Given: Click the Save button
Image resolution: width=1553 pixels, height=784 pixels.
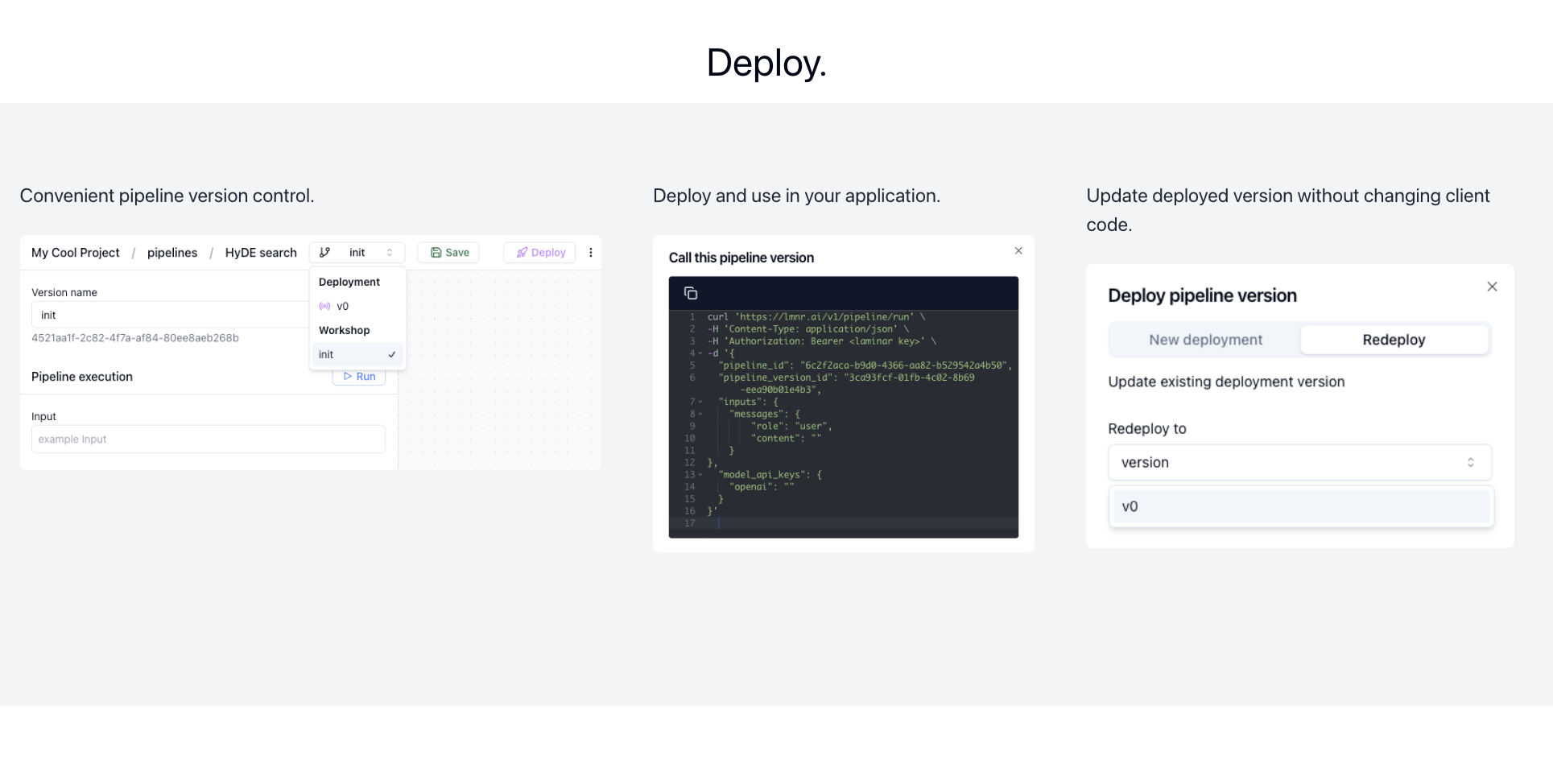Looking at the screenshot, I should point(448,253).
